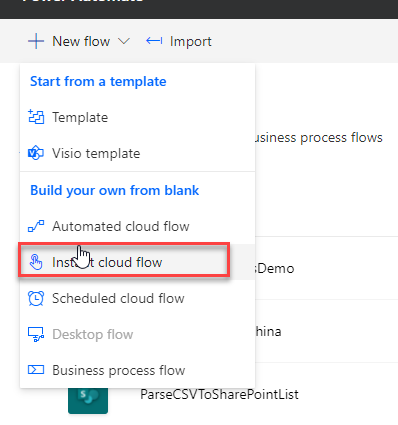Viewport: 398px width, 425px height.
Task: Expand the New flow dropdown chevron
Action: tap(124, 41)
